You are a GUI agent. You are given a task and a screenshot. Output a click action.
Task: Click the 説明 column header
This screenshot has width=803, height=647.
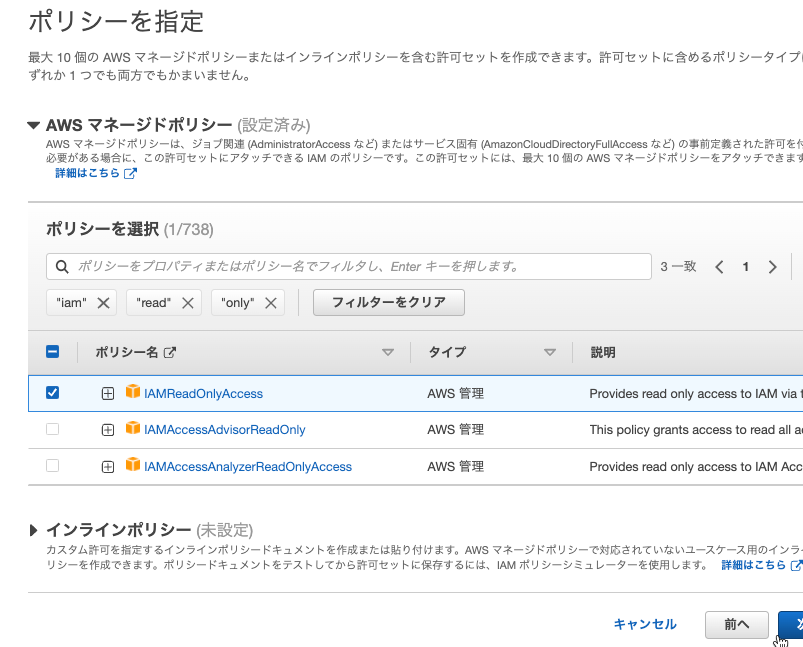[603, 352]
